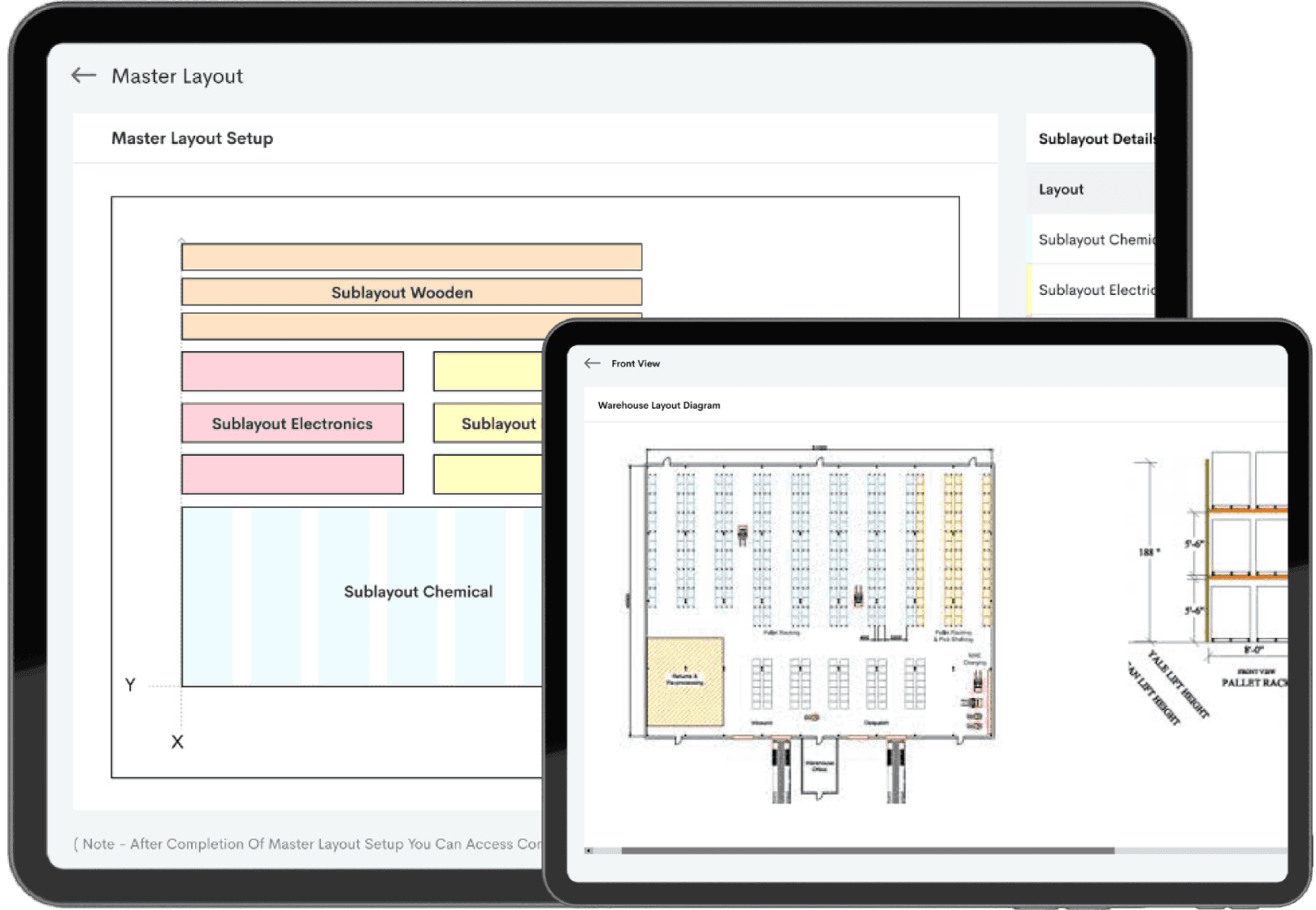Screen dimensions: 1316x910
Task: Click the back arrow beside Master Layout
Action: click(84, 76)
